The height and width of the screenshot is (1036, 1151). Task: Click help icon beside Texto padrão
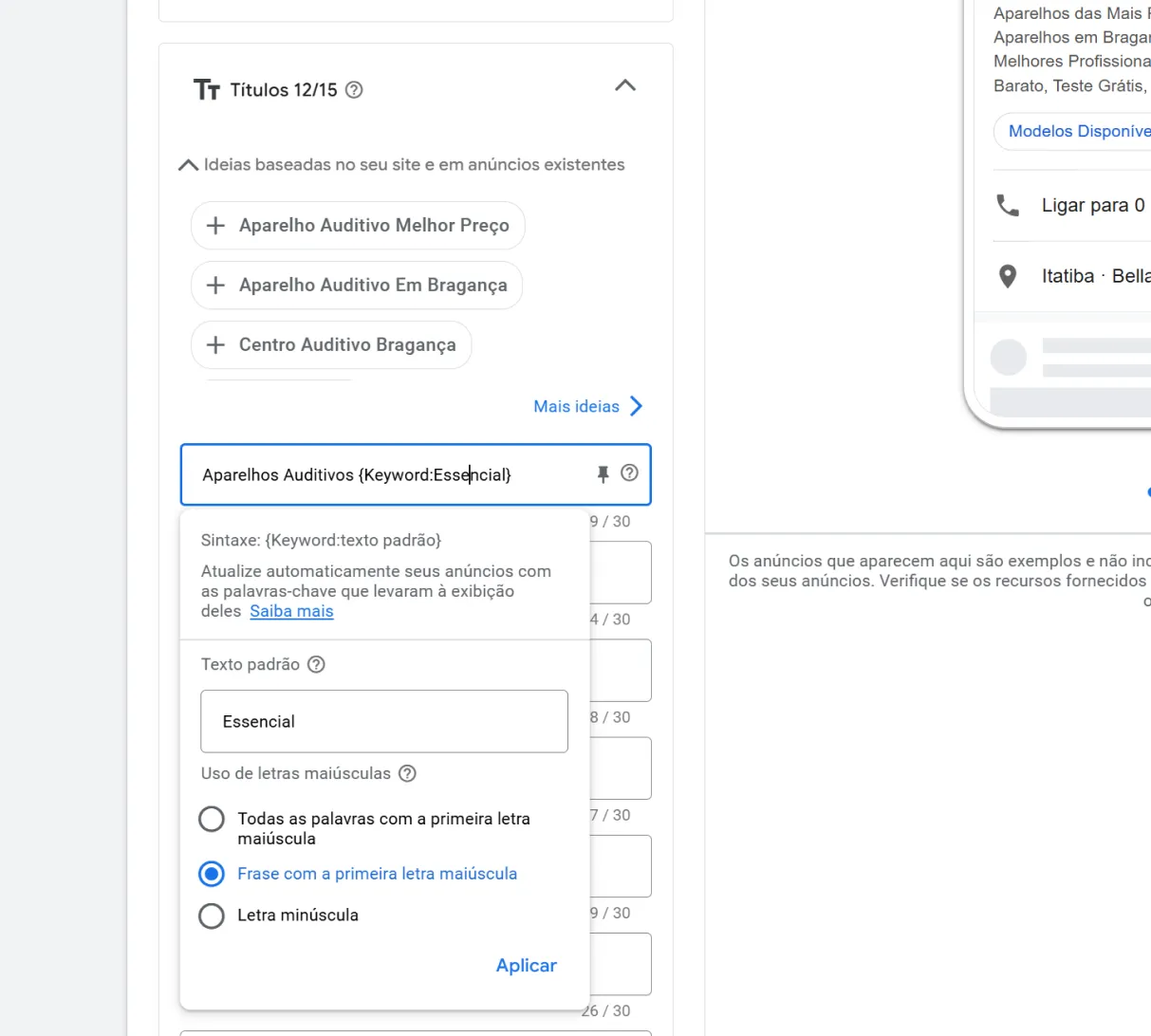pyautogui.click(x=317, y=664)
